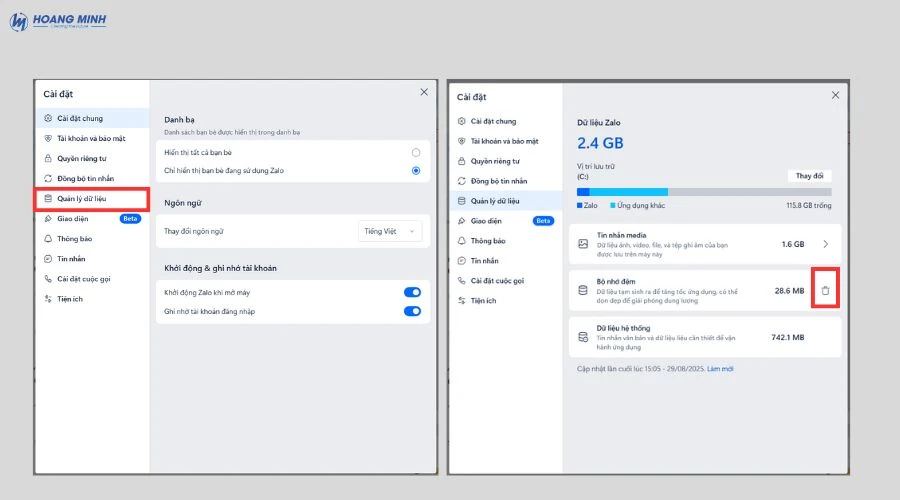Click the phone icon of Cài đặt cuộc gọi in right window
Image resolution: width=900 pixels, height=500 pixels.
pyautogui.click(x=461, y=281)
